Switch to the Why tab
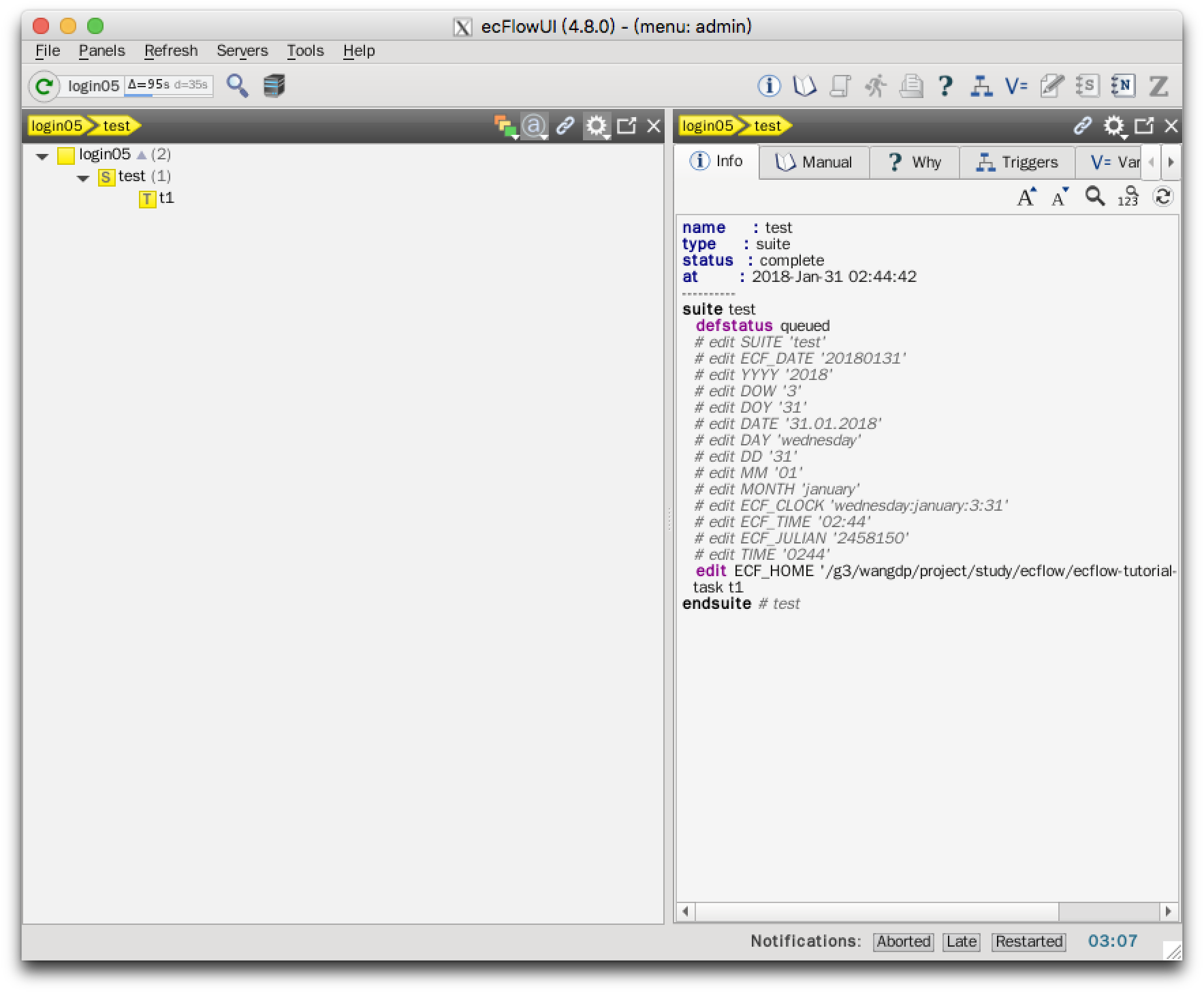Image resolution: width=1204 pixels, height=993 pixels. (915, 162)
